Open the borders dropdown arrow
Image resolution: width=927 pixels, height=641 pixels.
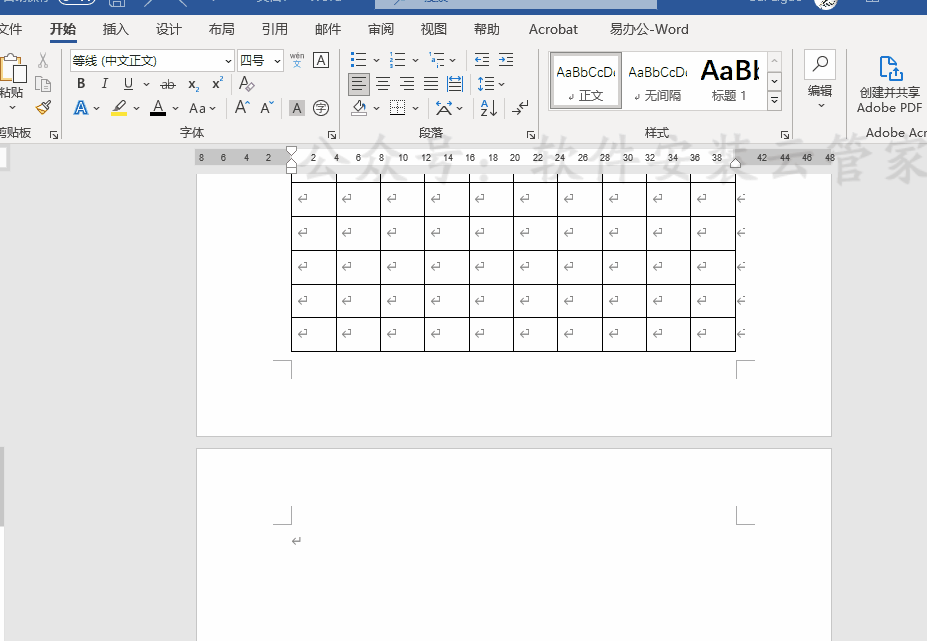[416, 108]
